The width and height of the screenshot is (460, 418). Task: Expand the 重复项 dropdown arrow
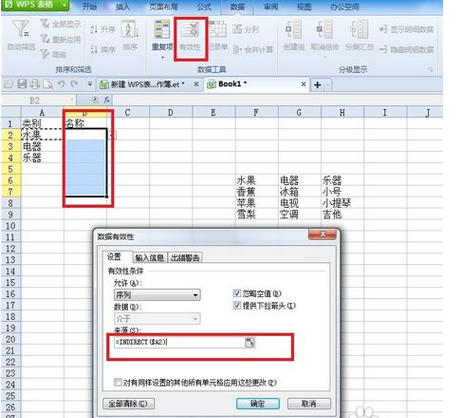(x=163, y=58)
